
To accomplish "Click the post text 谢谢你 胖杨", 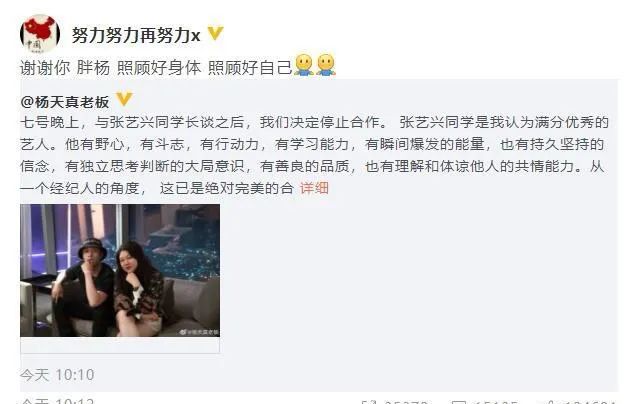I will coord(65,68).
